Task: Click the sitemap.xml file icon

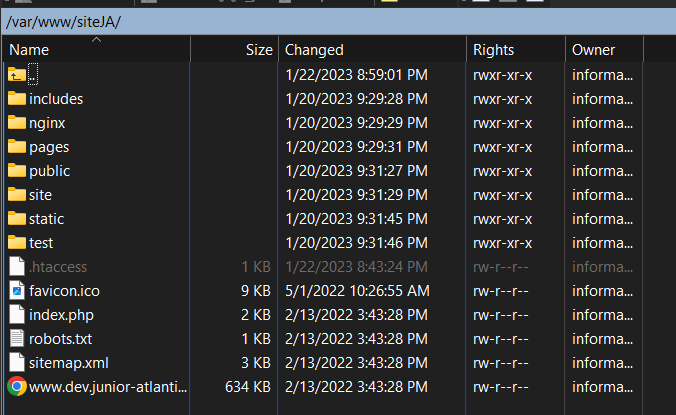Action: pyautogui.click(x=16, y=362)
